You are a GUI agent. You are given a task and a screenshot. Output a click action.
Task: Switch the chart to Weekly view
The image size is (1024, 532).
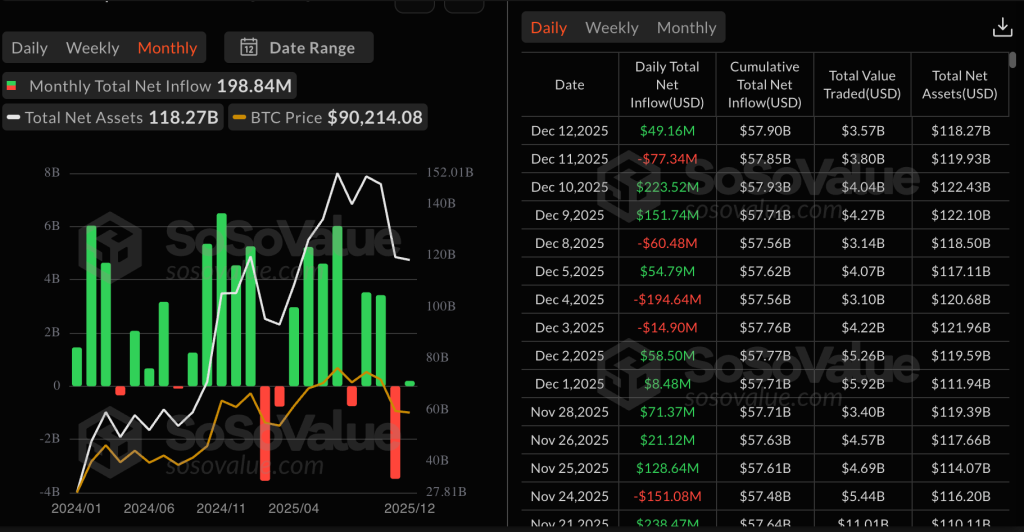click(92, 48)
